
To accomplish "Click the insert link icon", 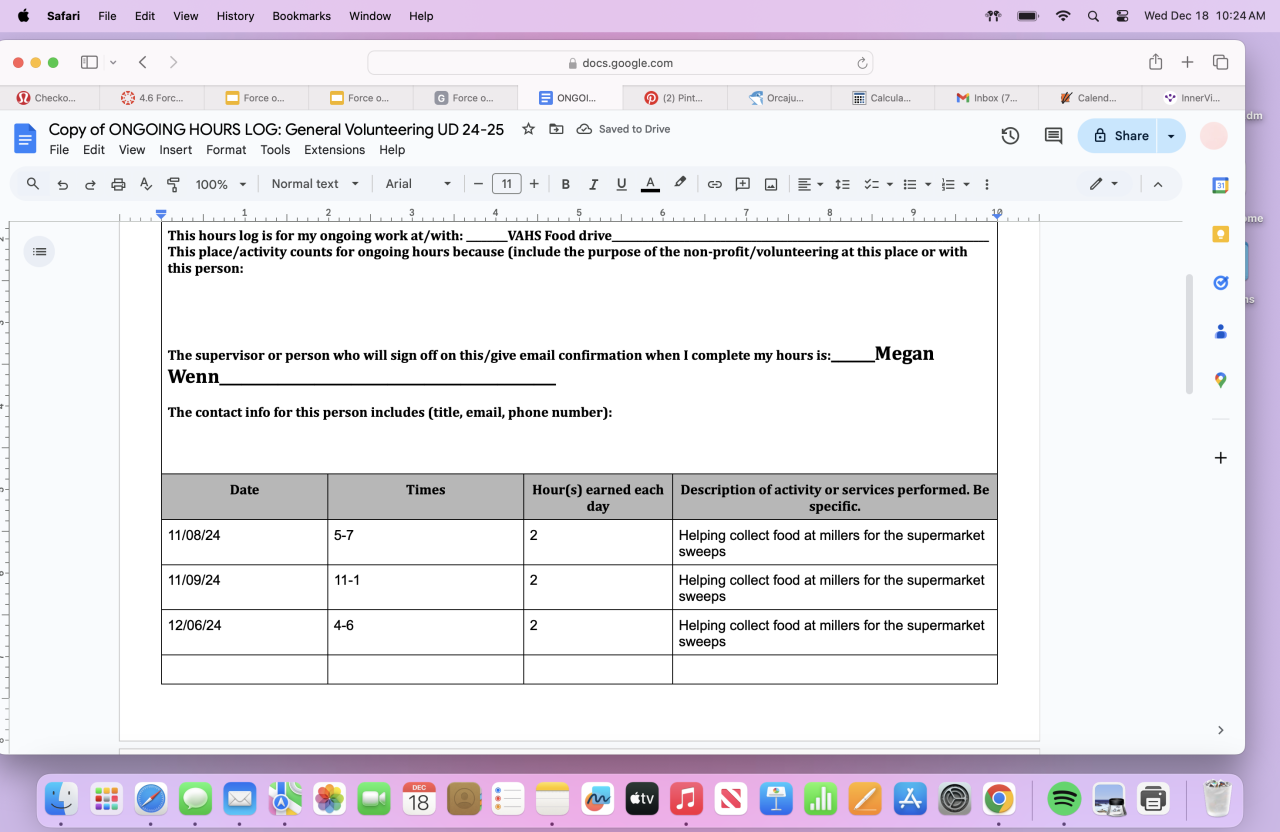I will pyautogui.click(x=715, y=184).
